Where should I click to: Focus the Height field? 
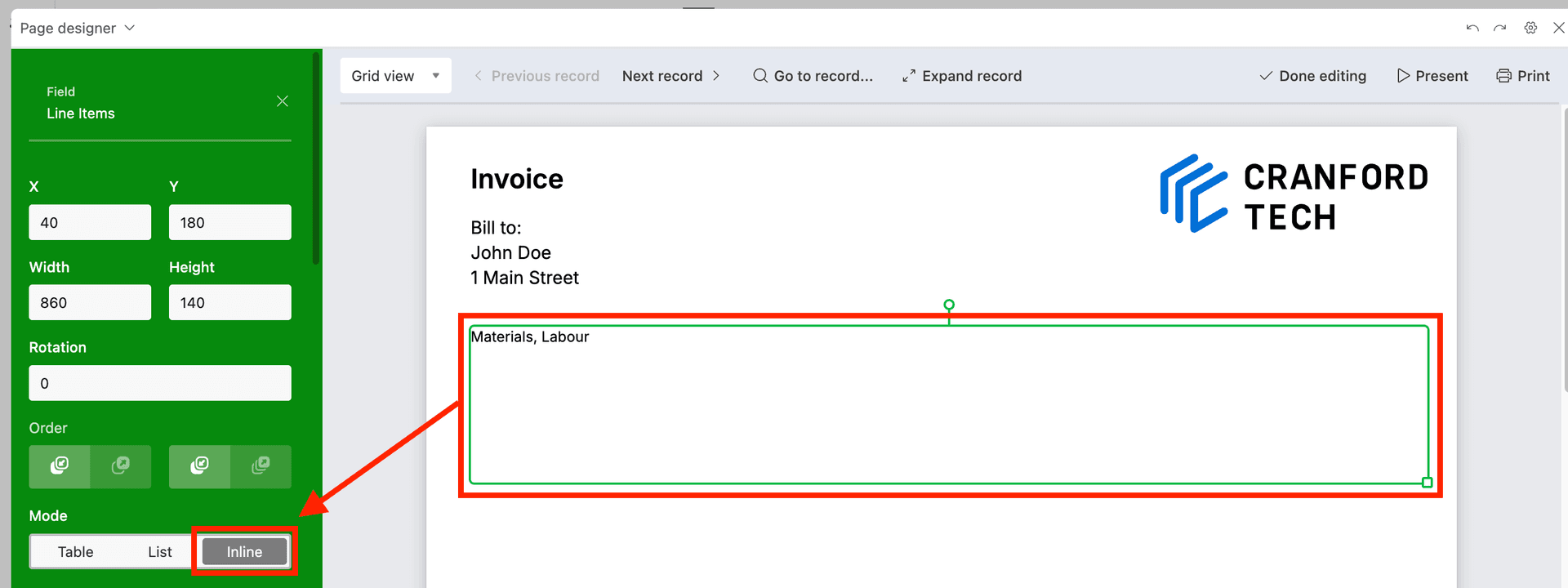point(230,302)
